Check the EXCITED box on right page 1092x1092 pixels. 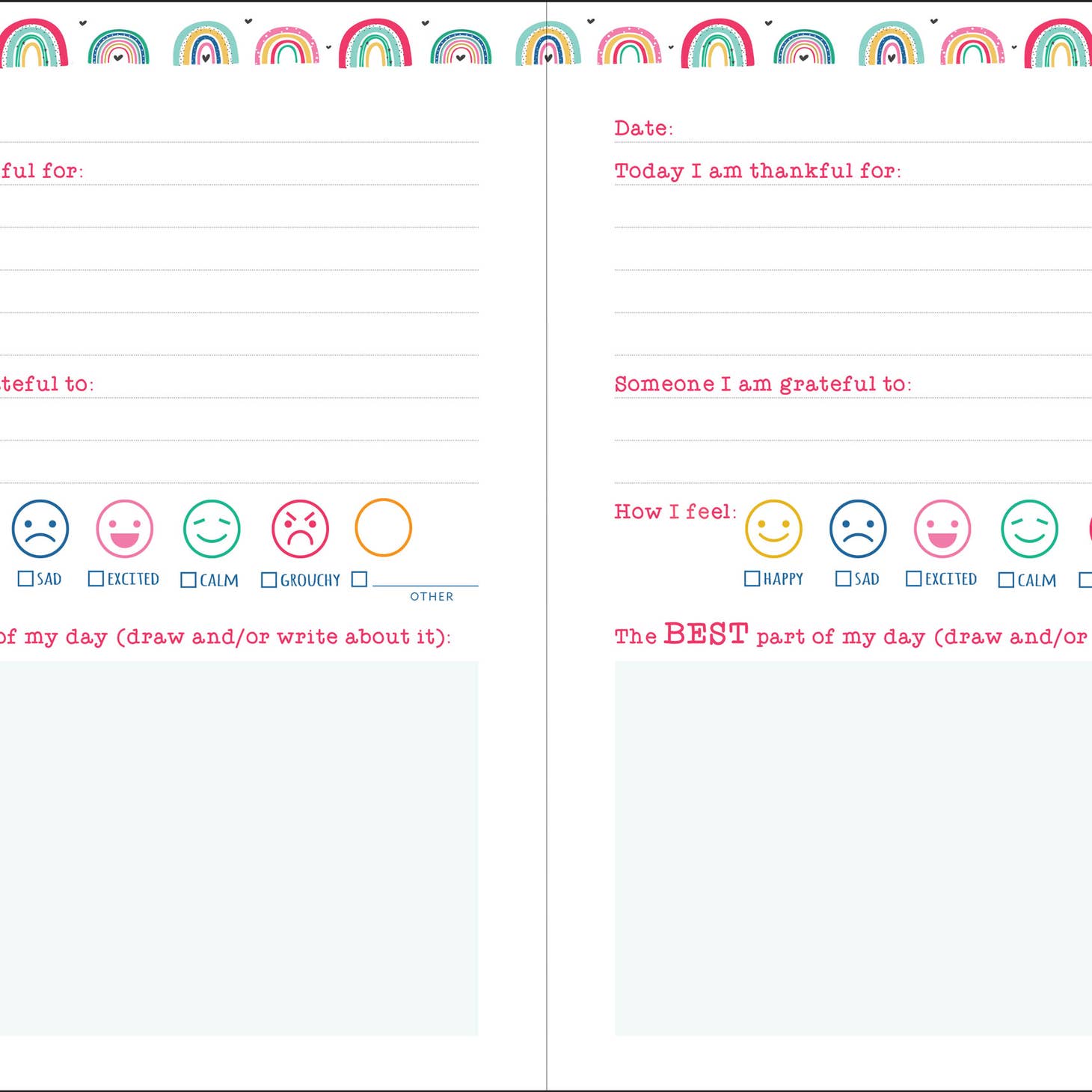pyautogui.click(x=913, y=579)
